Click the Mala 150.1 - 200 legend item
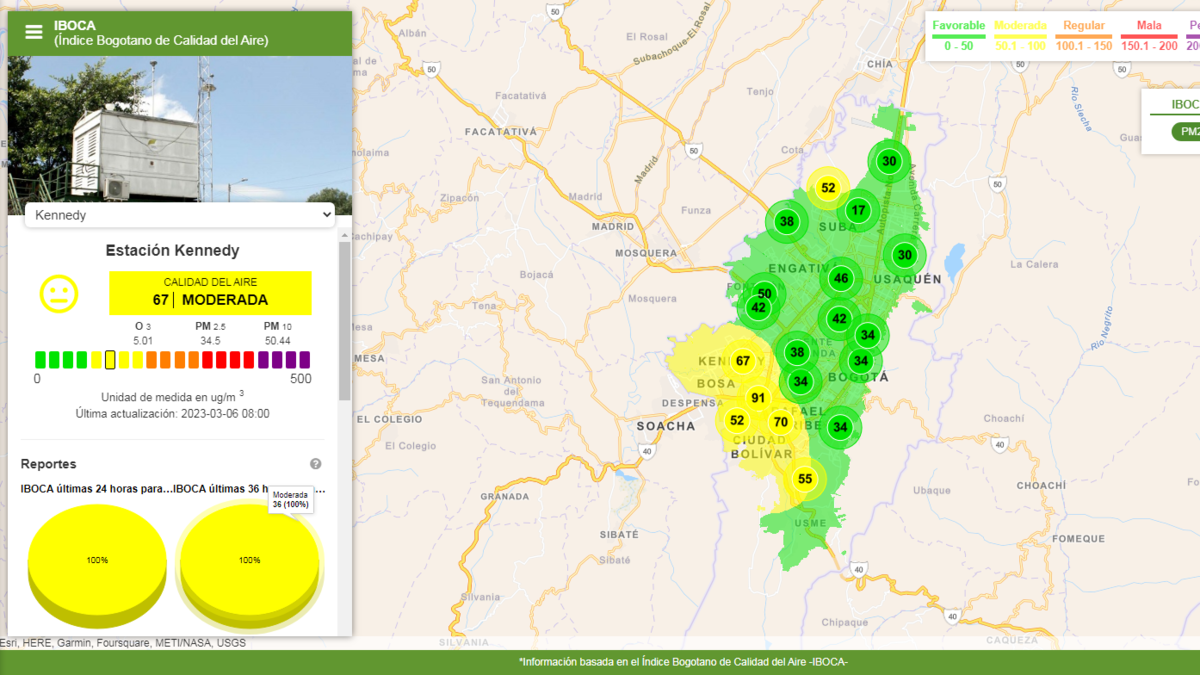Screen dimensions: 1200x675 point(1148,35)
